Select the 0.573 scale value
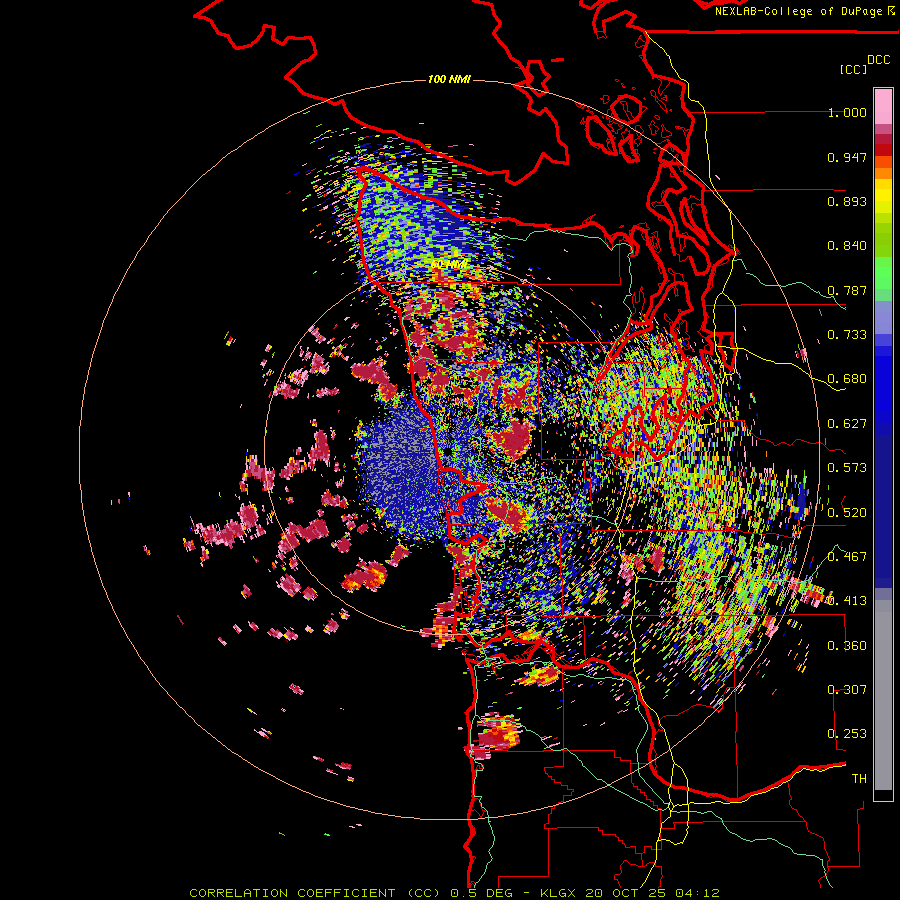 tap(847, 468)
